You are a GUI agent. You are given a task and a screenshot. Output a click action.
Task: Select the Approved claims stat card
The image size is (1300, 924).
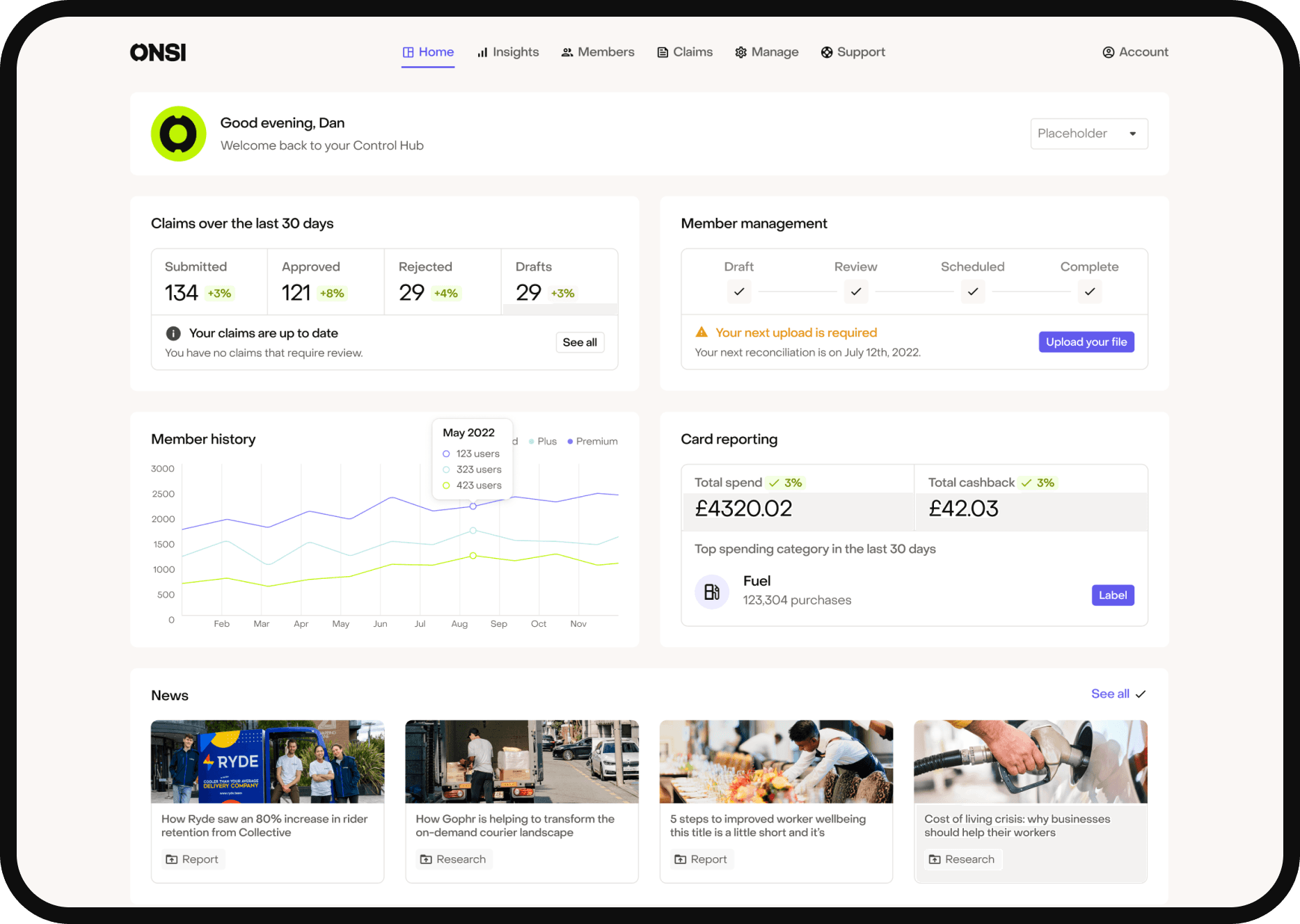click(326, 282)
